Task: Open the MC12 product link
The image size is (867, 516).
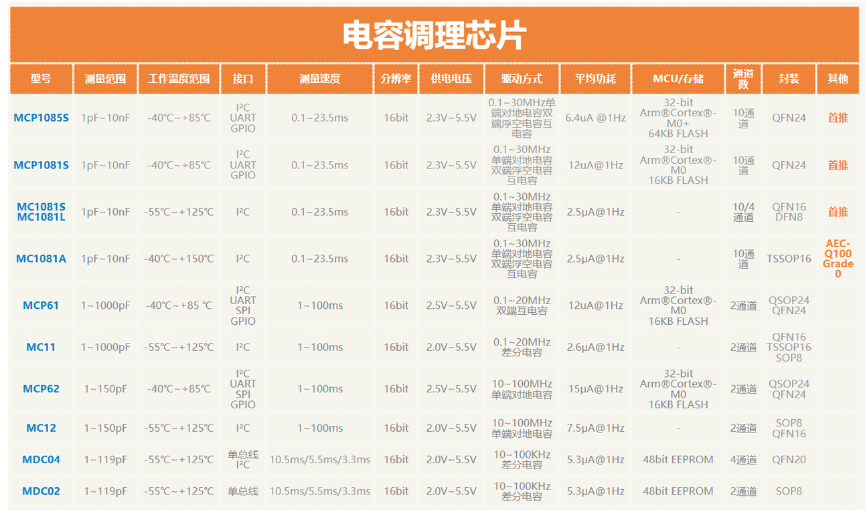Action: (41, 428)
